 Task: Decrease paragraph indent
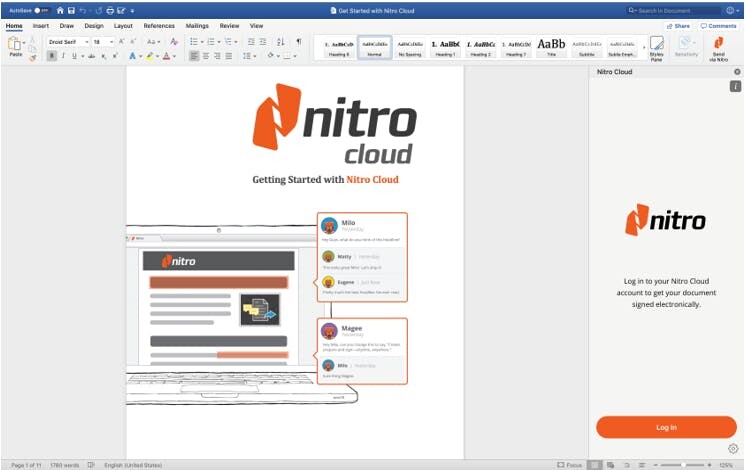(x=251, y=42)
